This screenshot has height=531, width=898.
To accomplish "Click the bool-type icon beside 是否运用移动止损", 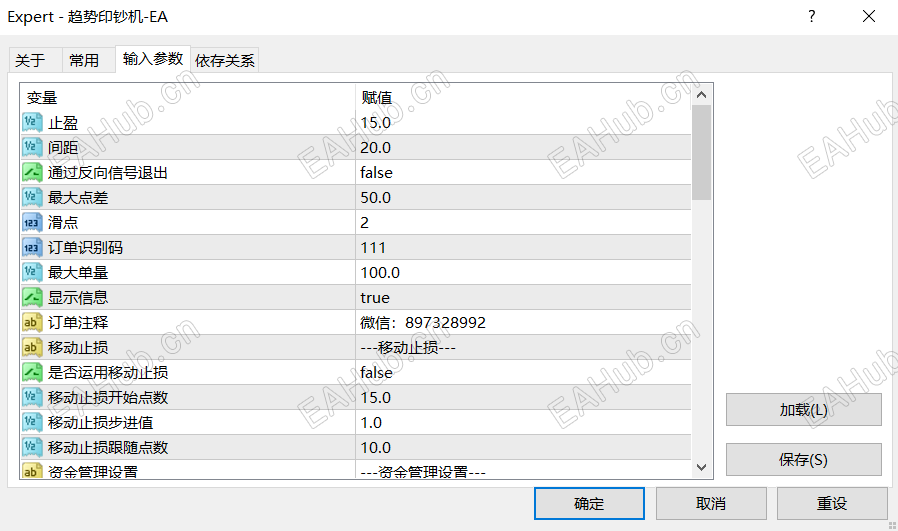I will 32,372.
